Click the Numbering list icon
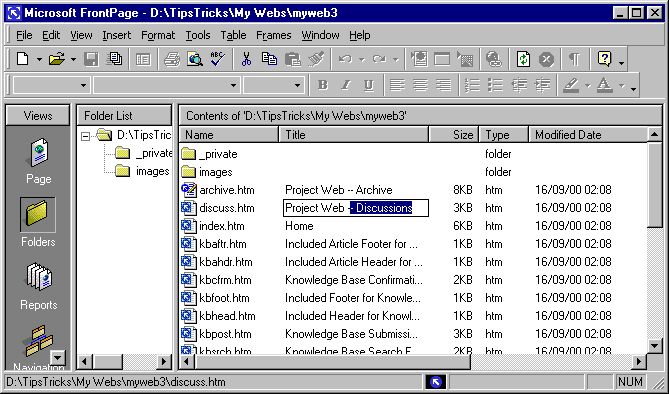The height and width of the screenshot is (394, 669). click(472, 85)
